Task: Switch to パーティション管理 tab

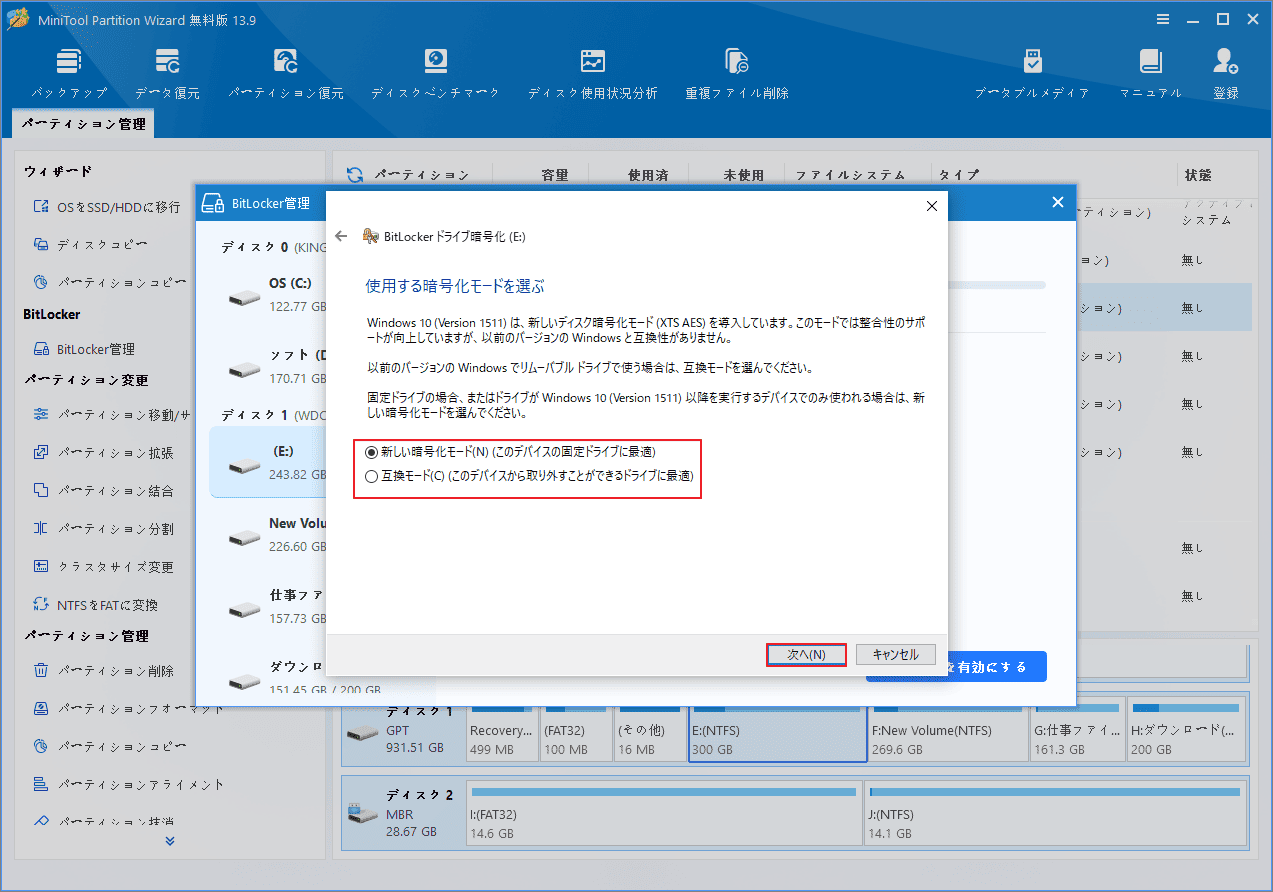Action: [84, 125]
